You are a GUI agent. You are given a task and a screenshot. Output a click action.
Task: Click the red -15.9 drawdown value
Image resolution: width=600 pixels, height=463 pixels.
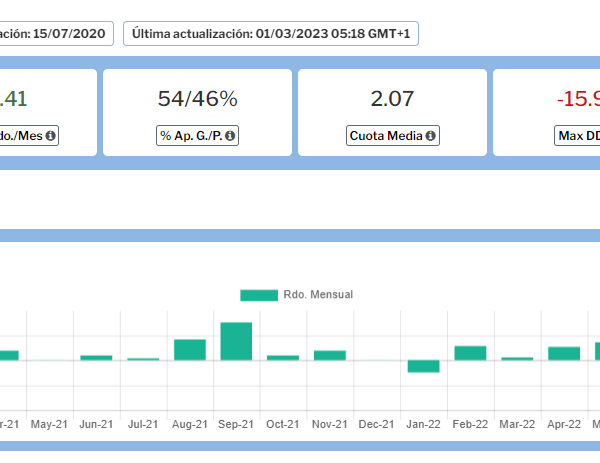tap(578, 99)
